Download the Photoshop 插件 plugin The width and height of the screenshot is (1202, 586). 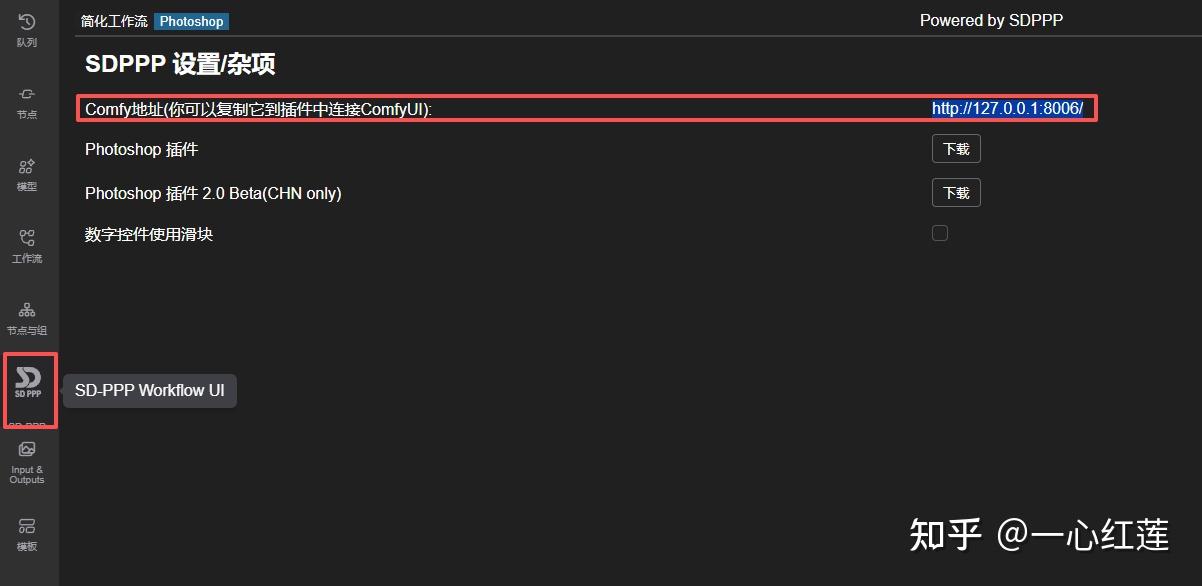(x=956, y=149)
